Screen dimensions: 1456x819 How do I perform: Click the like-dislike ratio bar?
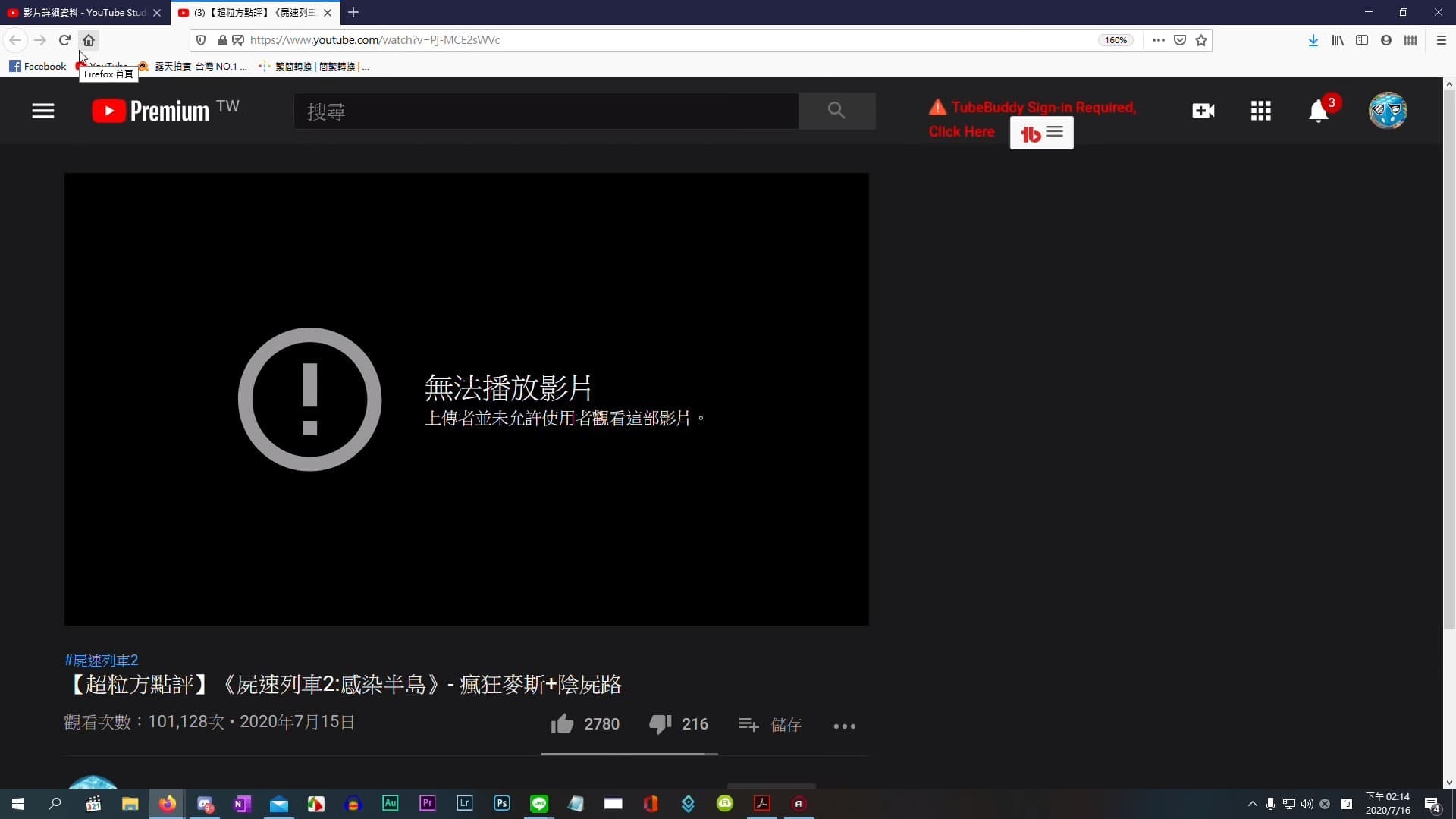click(x=629, y=754)
